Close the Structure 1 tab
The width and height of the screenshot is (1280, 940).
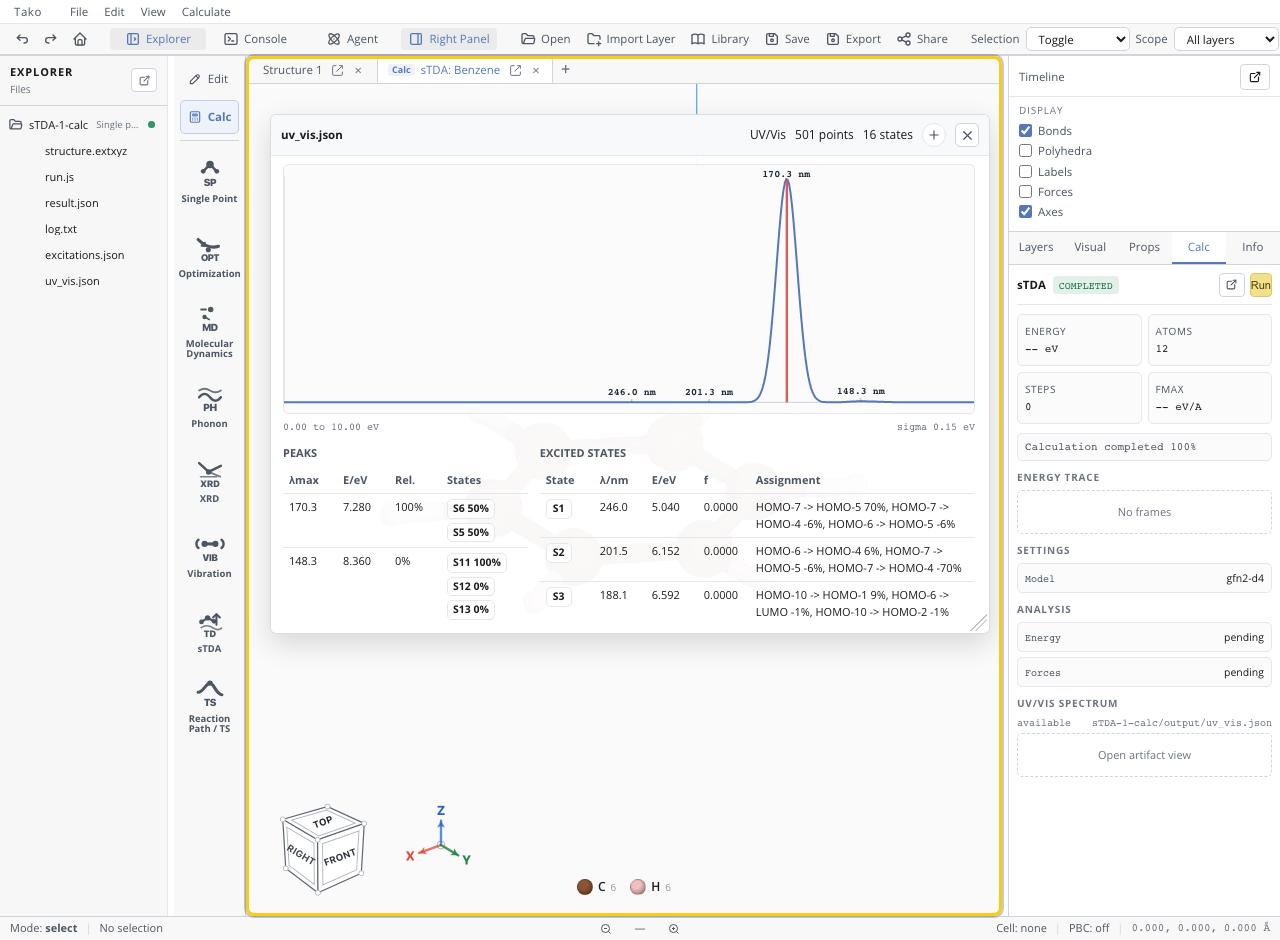coord(358,70)
